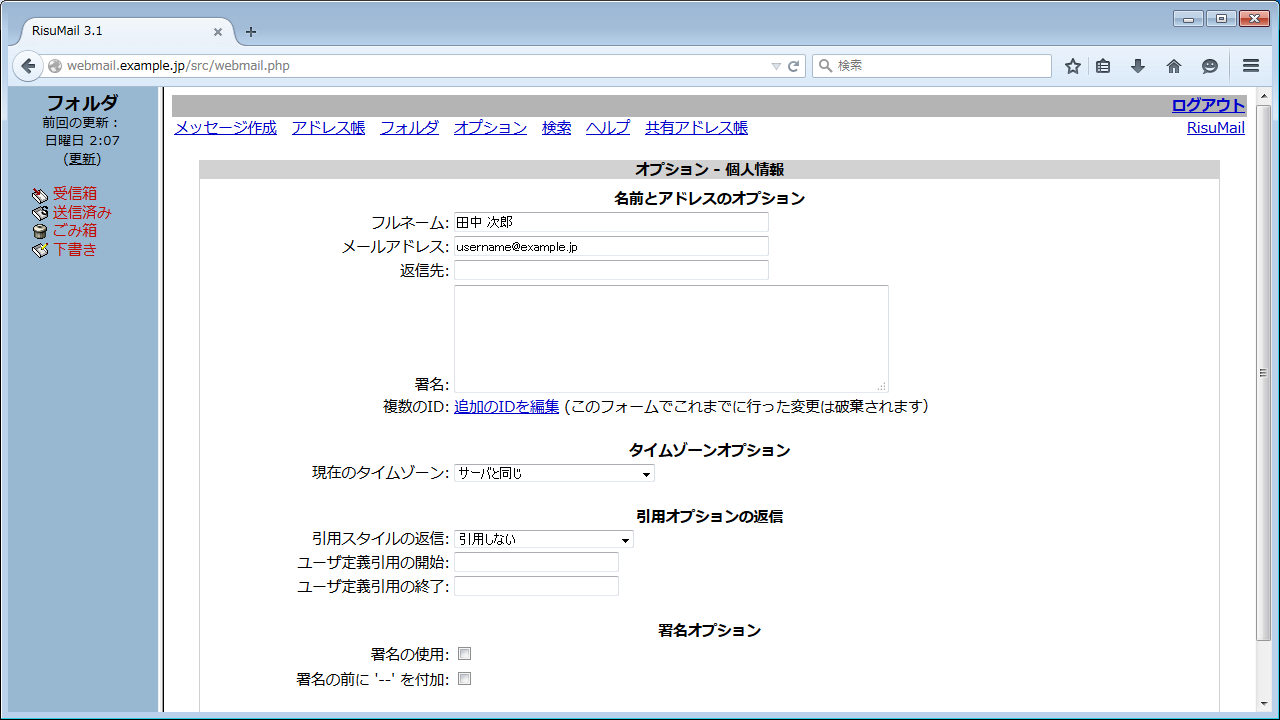Click the reload page icon in address bar
The width and height of the screenshot is (1280, 720).
(x=794, y=66)
